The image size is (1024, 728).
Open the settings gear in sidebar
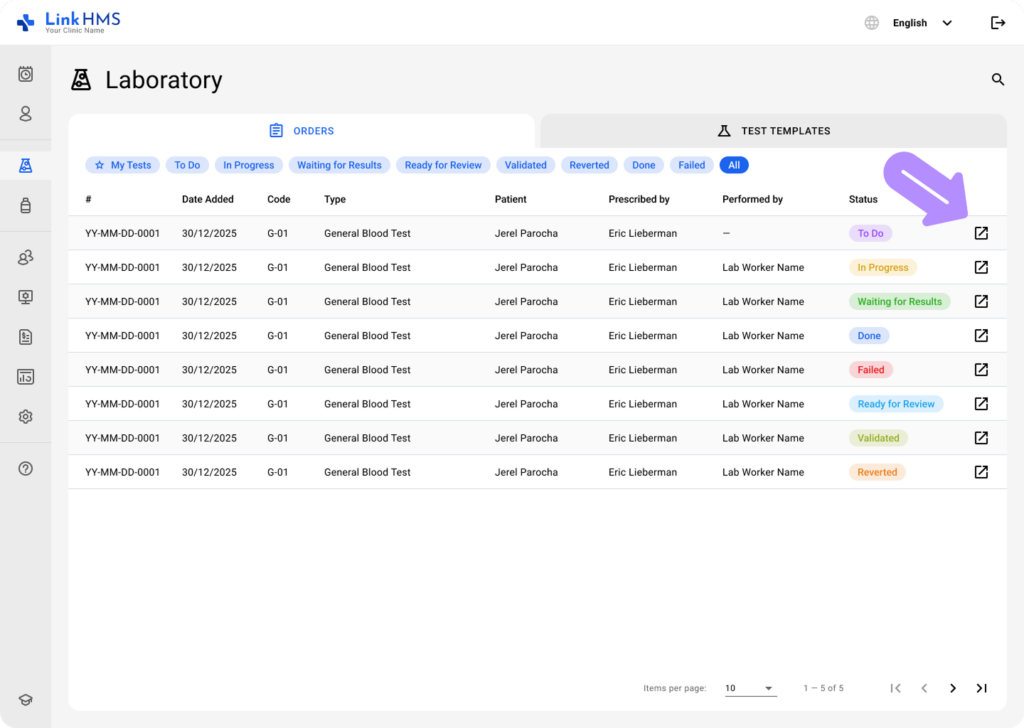25,417
